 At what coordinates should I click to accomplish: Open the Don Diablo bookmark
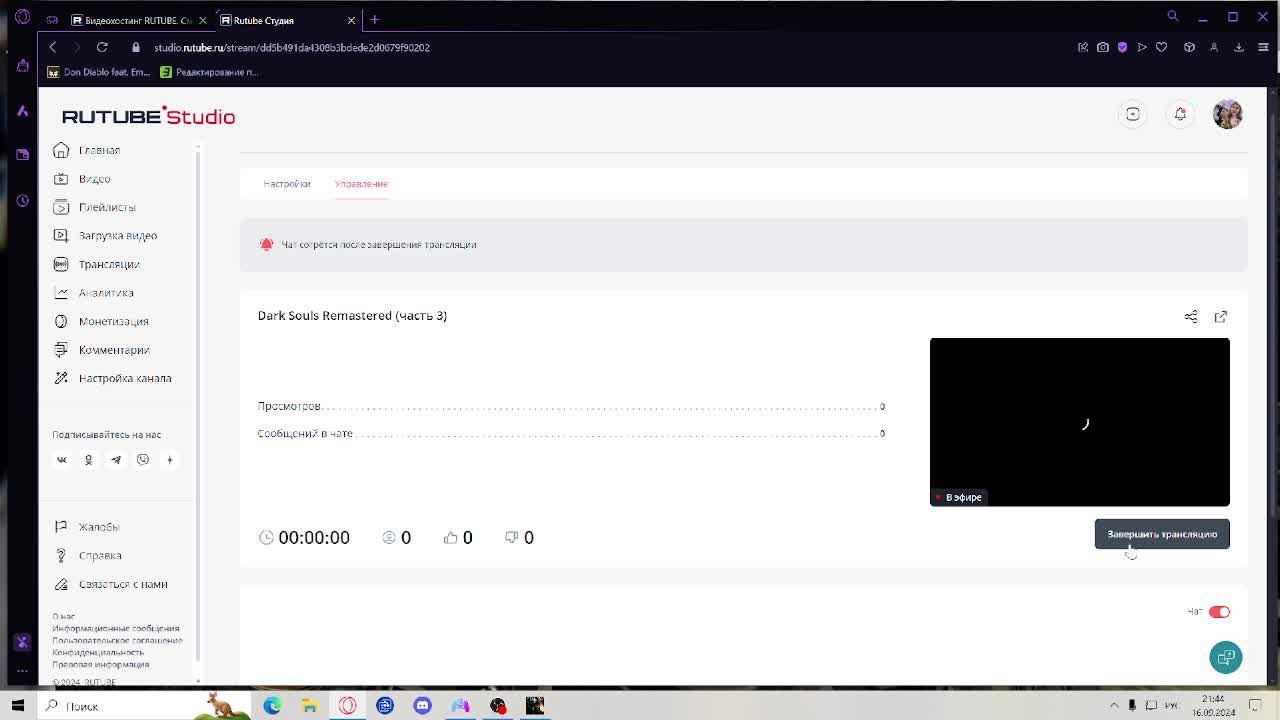click(x=98, y=72)
